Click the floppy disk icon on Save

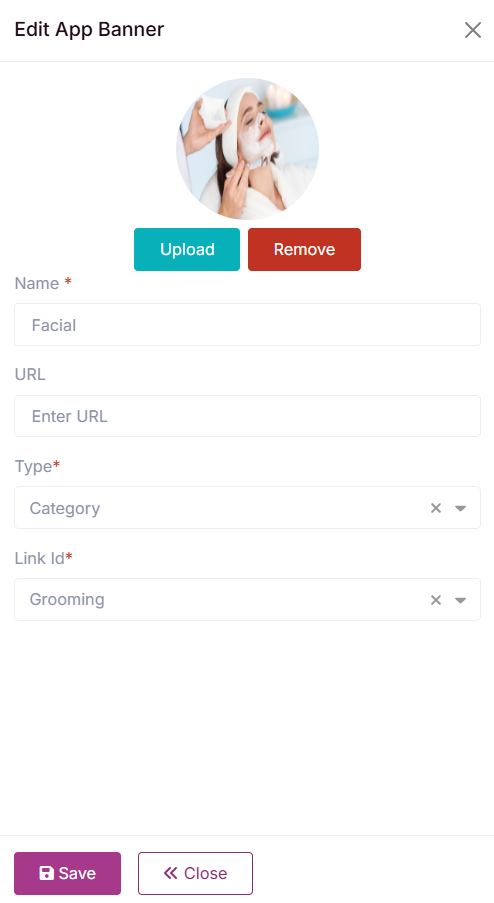tap(46, 873)
